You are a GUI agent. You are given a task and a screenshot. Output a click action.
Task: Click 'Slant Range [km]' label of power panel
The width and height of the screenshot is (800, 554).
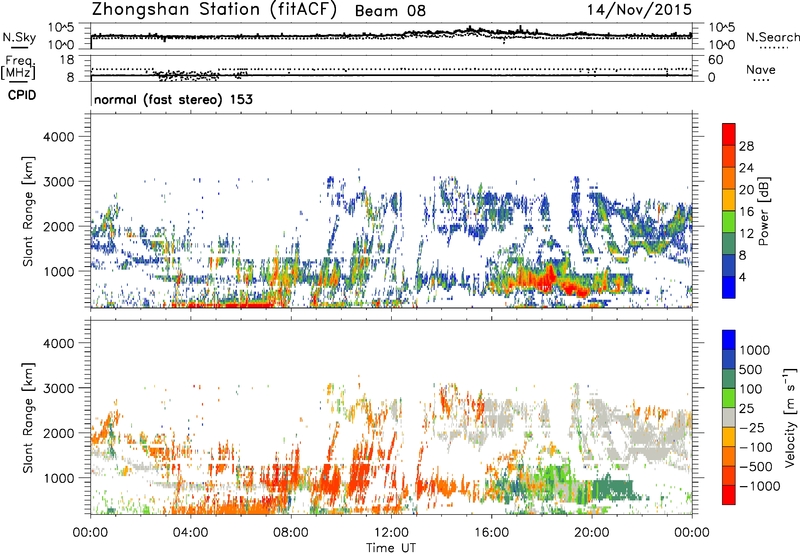click(x=28, y=211)
